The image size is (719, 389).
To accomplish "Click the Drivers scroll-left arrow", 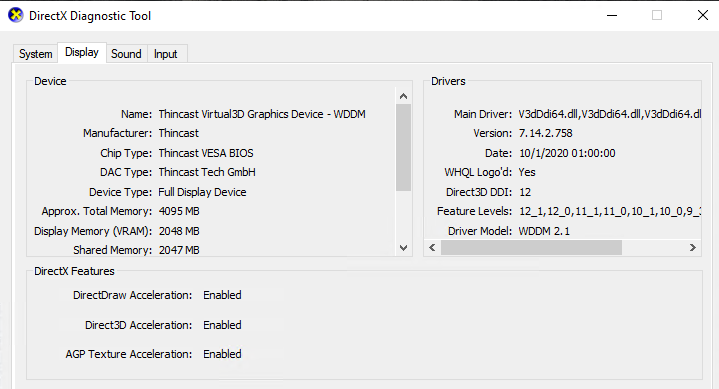I will tap(432, 248).
